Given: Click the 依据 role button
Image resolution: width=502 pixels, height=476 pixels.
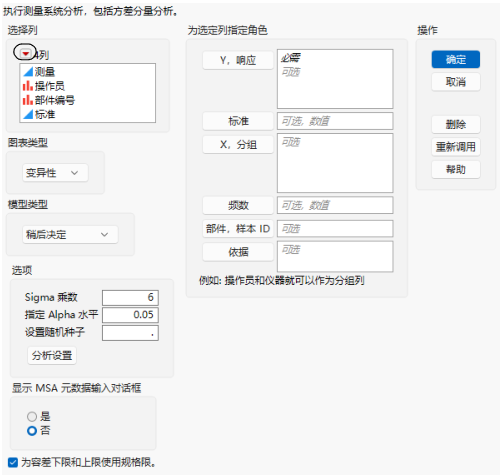Looking at the screenshot, I should click(238, 252).
